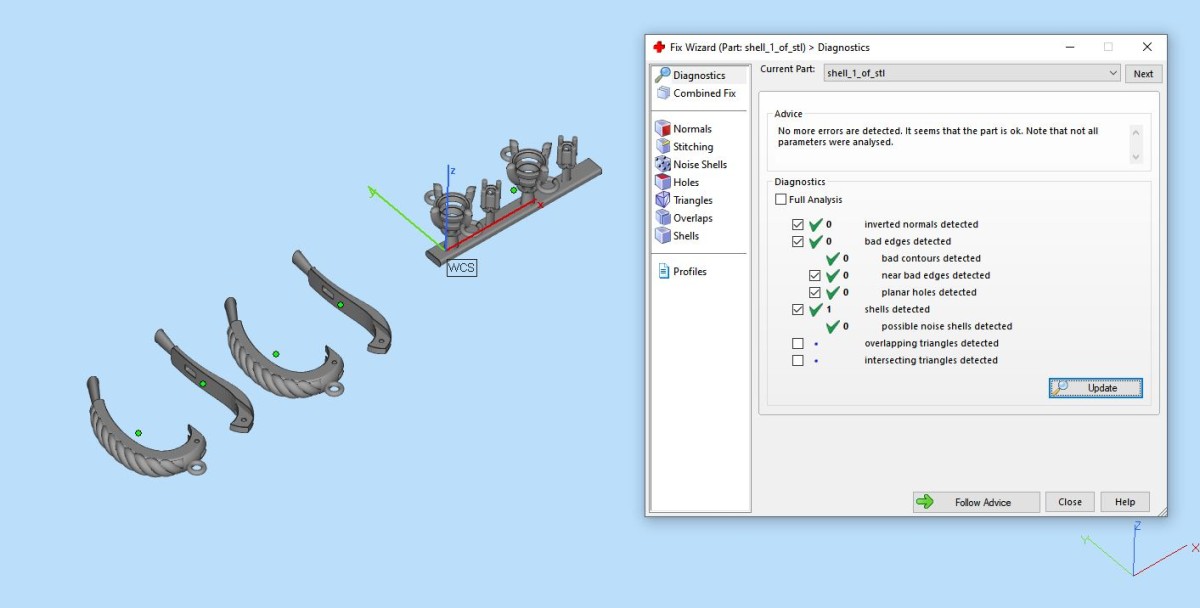Image resolution: width=1200 pixels, height=608 pixels.
Task: Select the Overlaps icon
Action: coord(662,218)
